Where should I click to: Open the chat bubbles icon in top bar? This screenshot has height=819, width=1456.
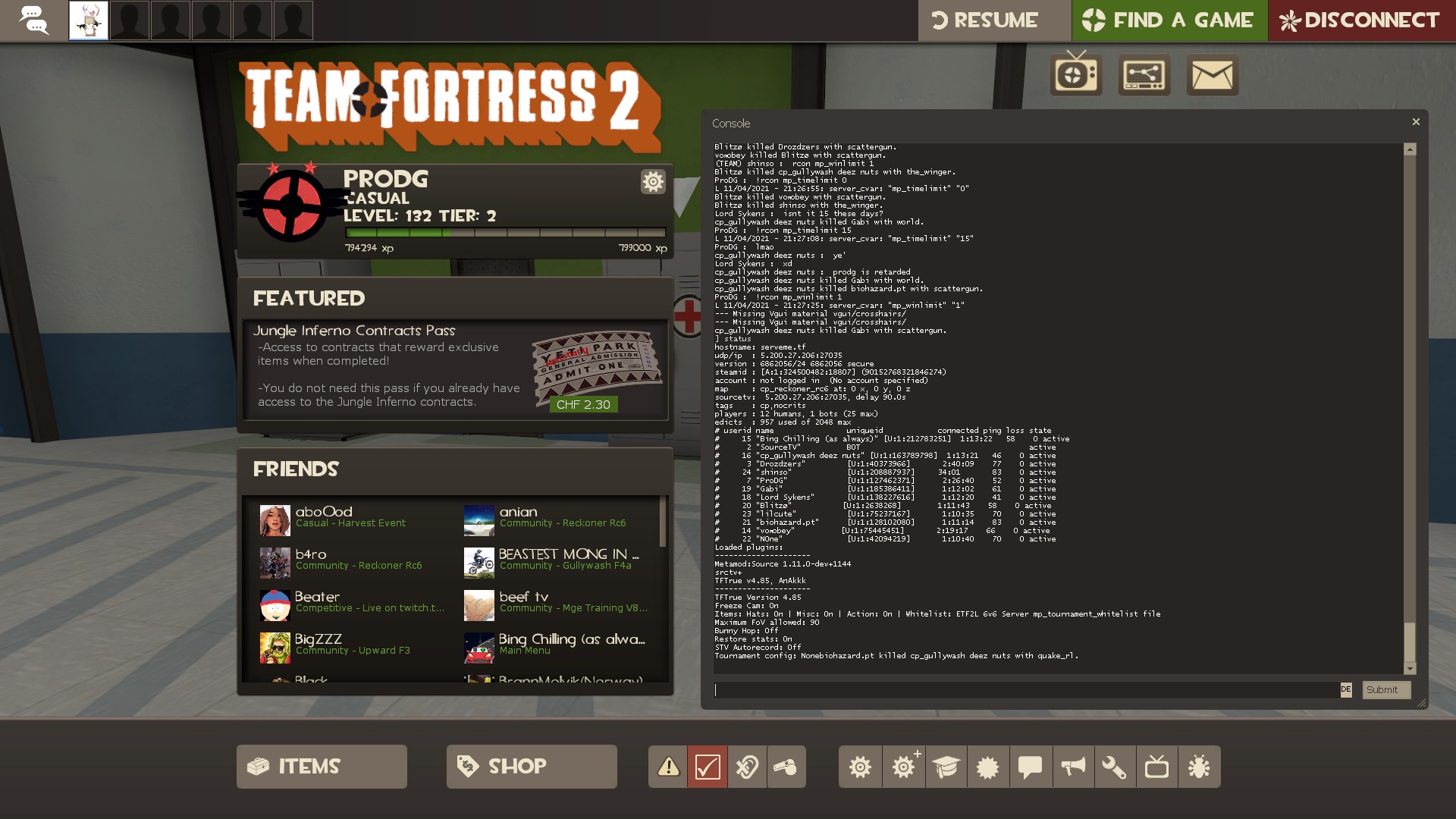33,20
